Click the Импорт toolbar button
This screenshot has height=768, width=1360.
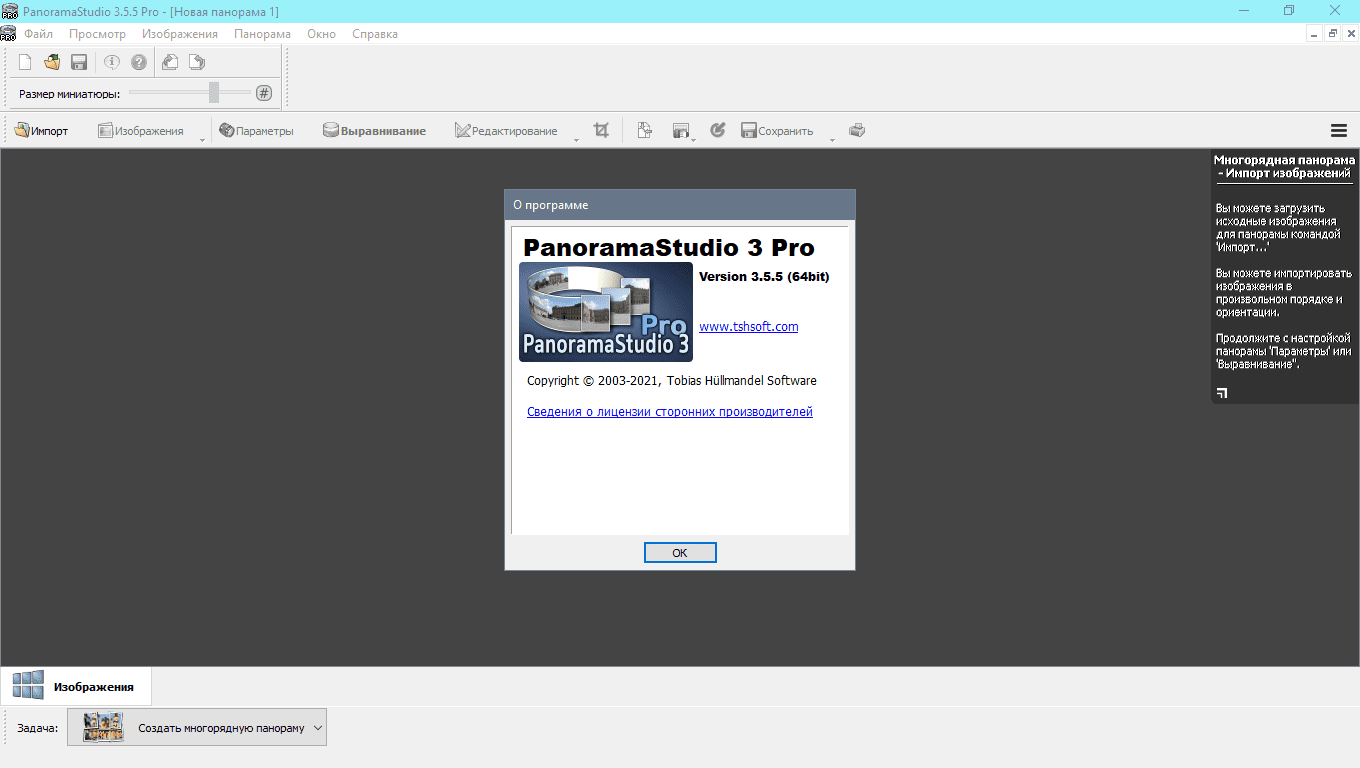[x=41, y=131]
